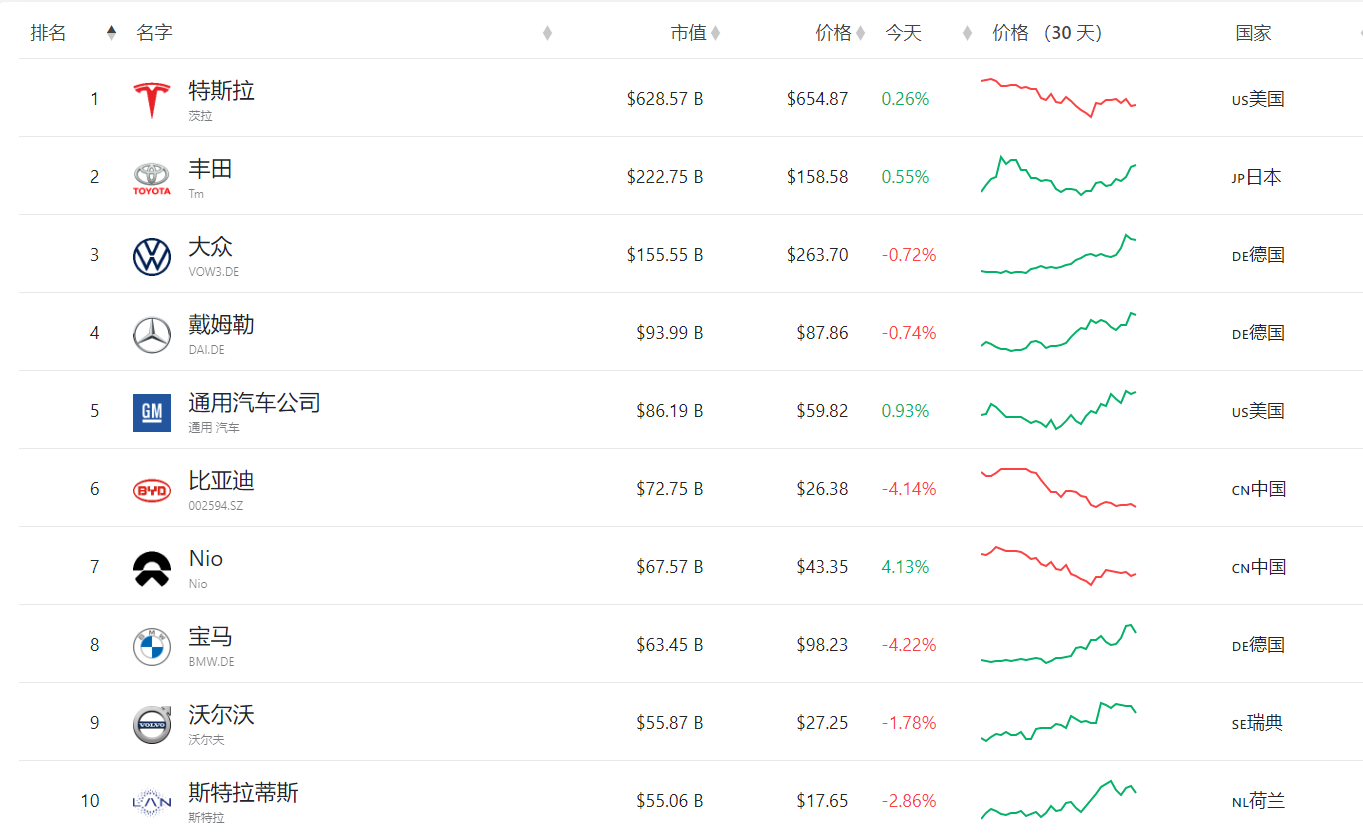Viewport: 1363px width, 838px height.
Task: Sort table by 排名 column arrows
Action: pyautogui.click(x=111, y=33)
